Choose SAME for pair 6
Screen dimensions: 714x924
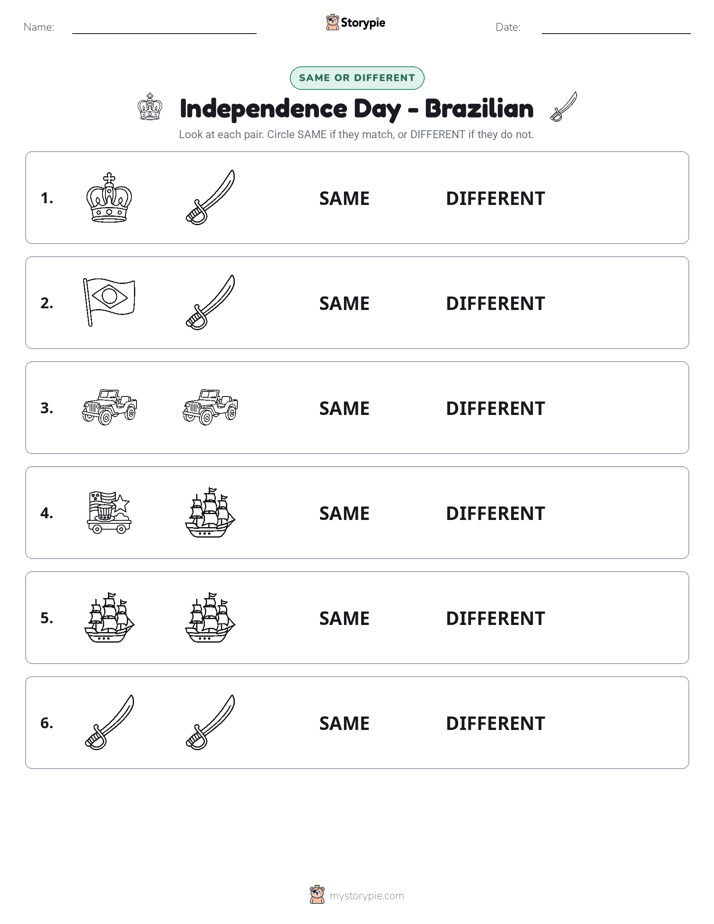344,722
